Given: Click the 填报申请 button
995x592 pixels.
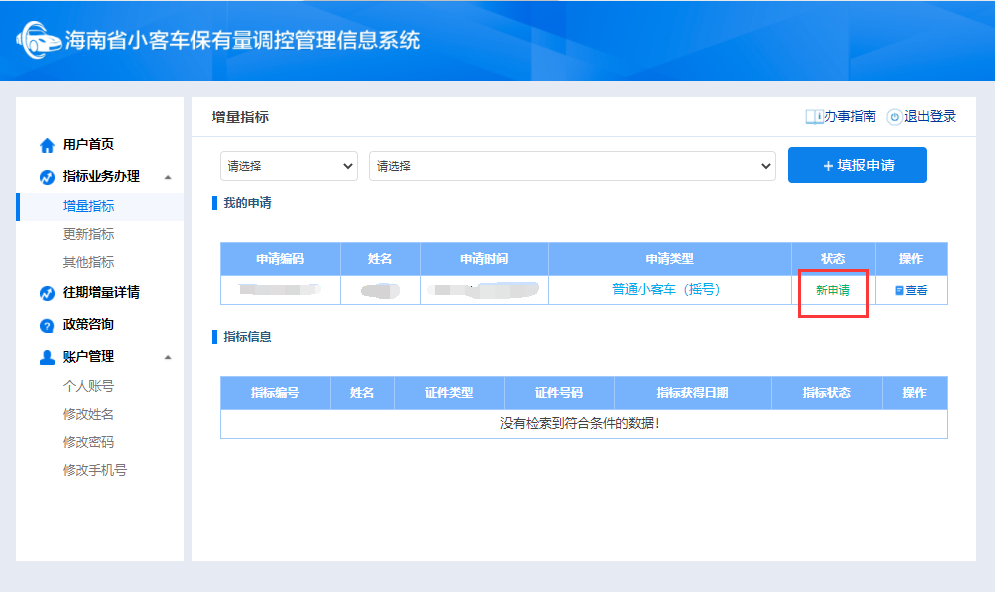Looking at the screenshot, I should (x=857, y=165).
